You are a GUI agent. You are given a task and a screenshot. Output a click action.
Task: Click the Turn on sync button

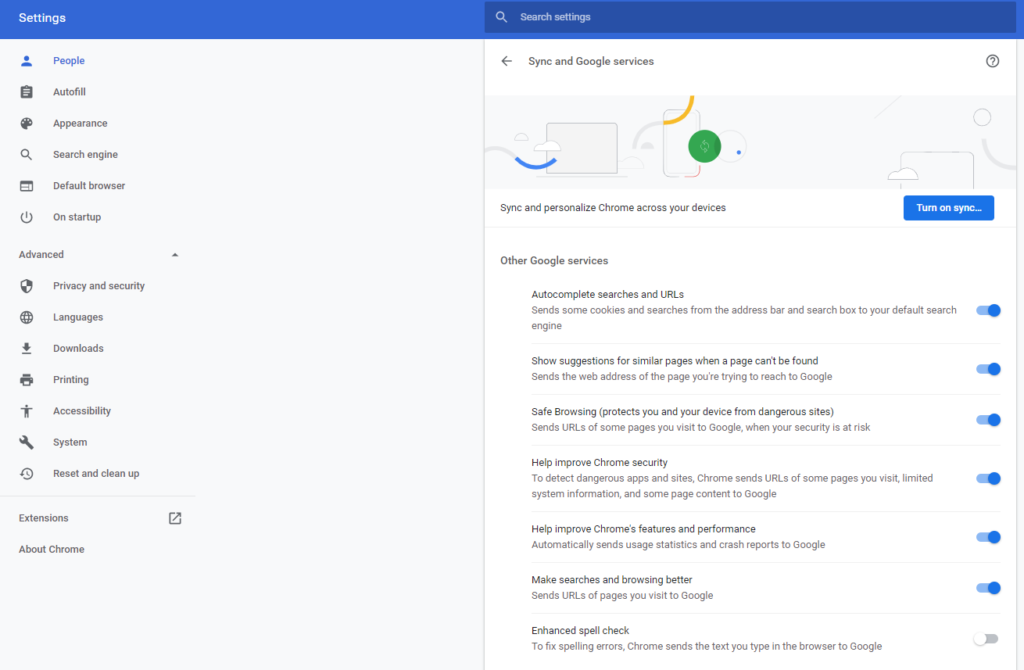pyautogui.click(x=948, y=208)
